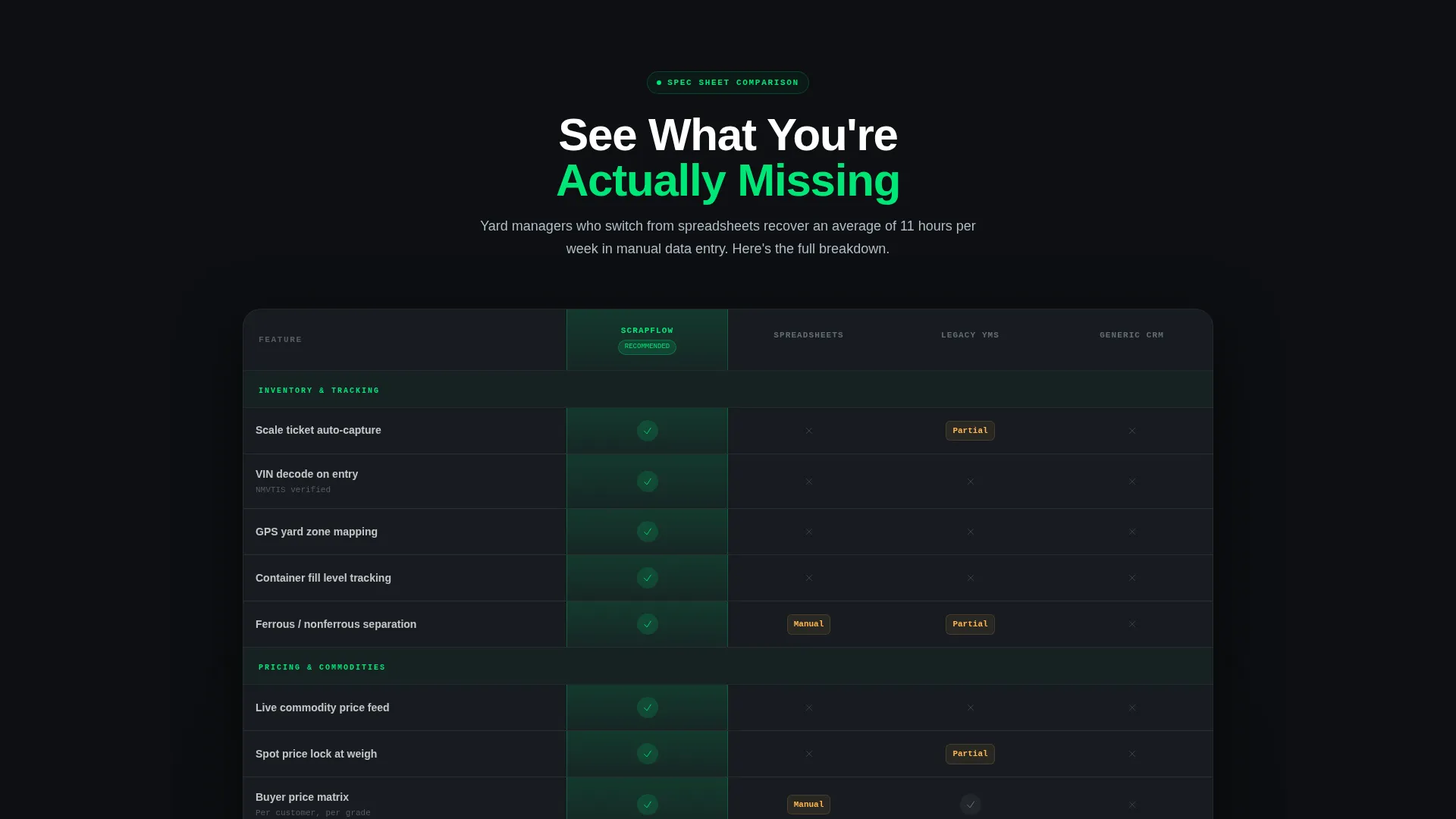This screenshot has width=1456, height=819.
Task: Click ScrapFlow checkmark for Buyer price matrix
Action: point(647,805)
